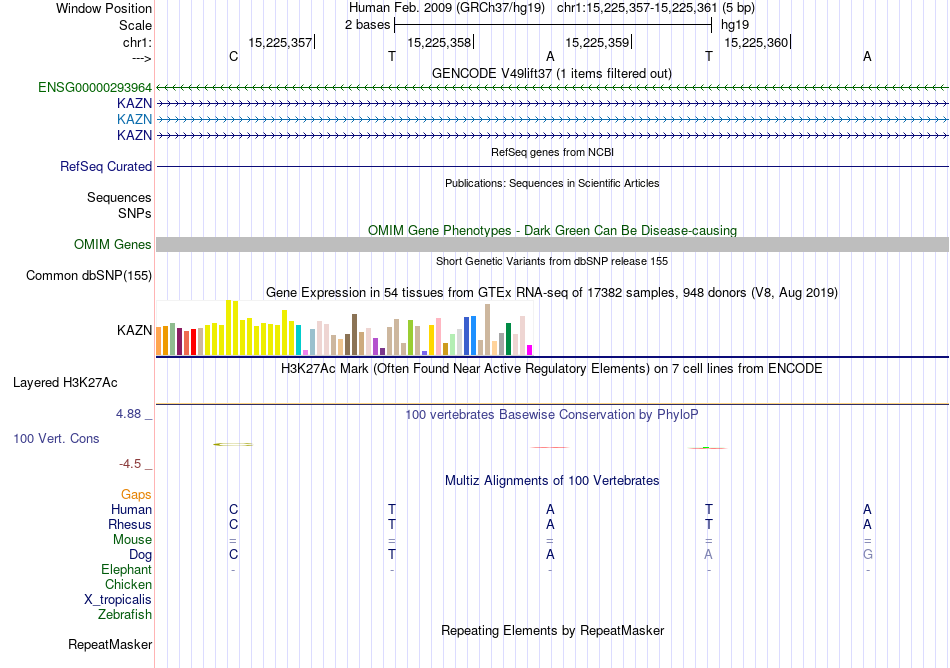Click base C in the reference sequence row
Viewport: 950px width, 668px height.
tap(233, 57)
